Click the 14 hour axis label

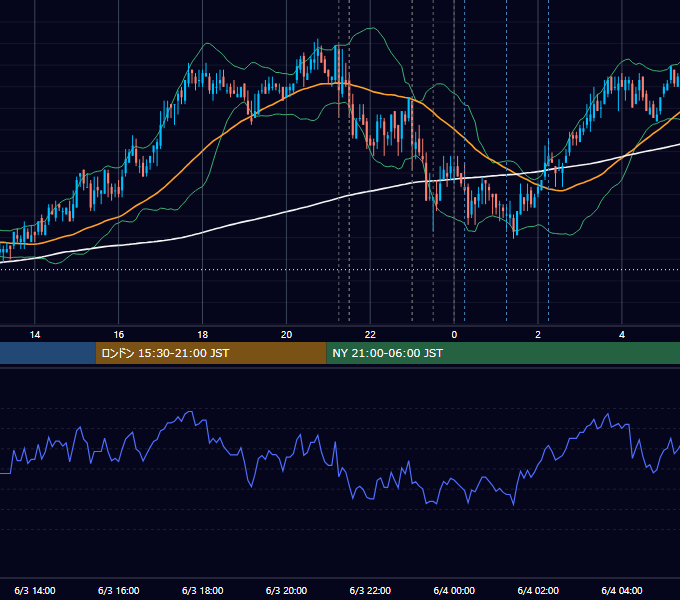click(x=35, y=335)
